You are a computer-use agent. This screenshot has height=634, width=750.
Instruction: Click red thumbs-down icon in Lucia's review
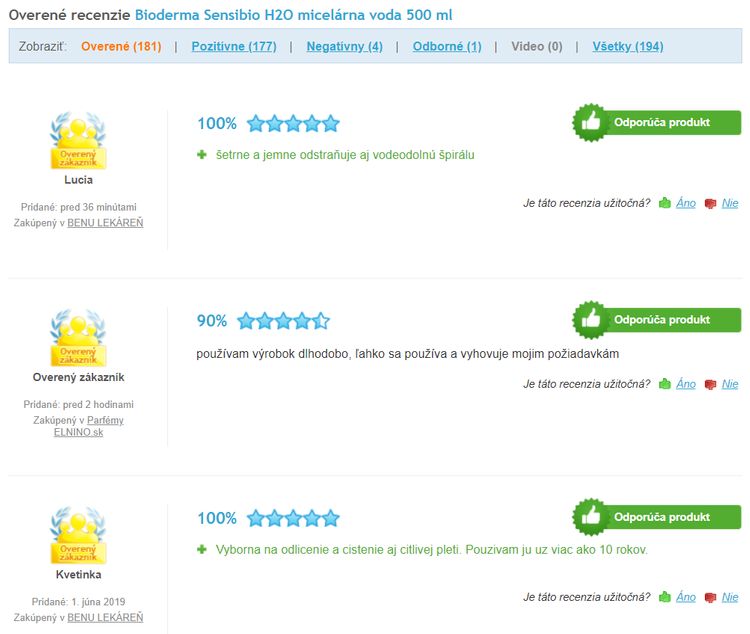[x=710, y=203]
